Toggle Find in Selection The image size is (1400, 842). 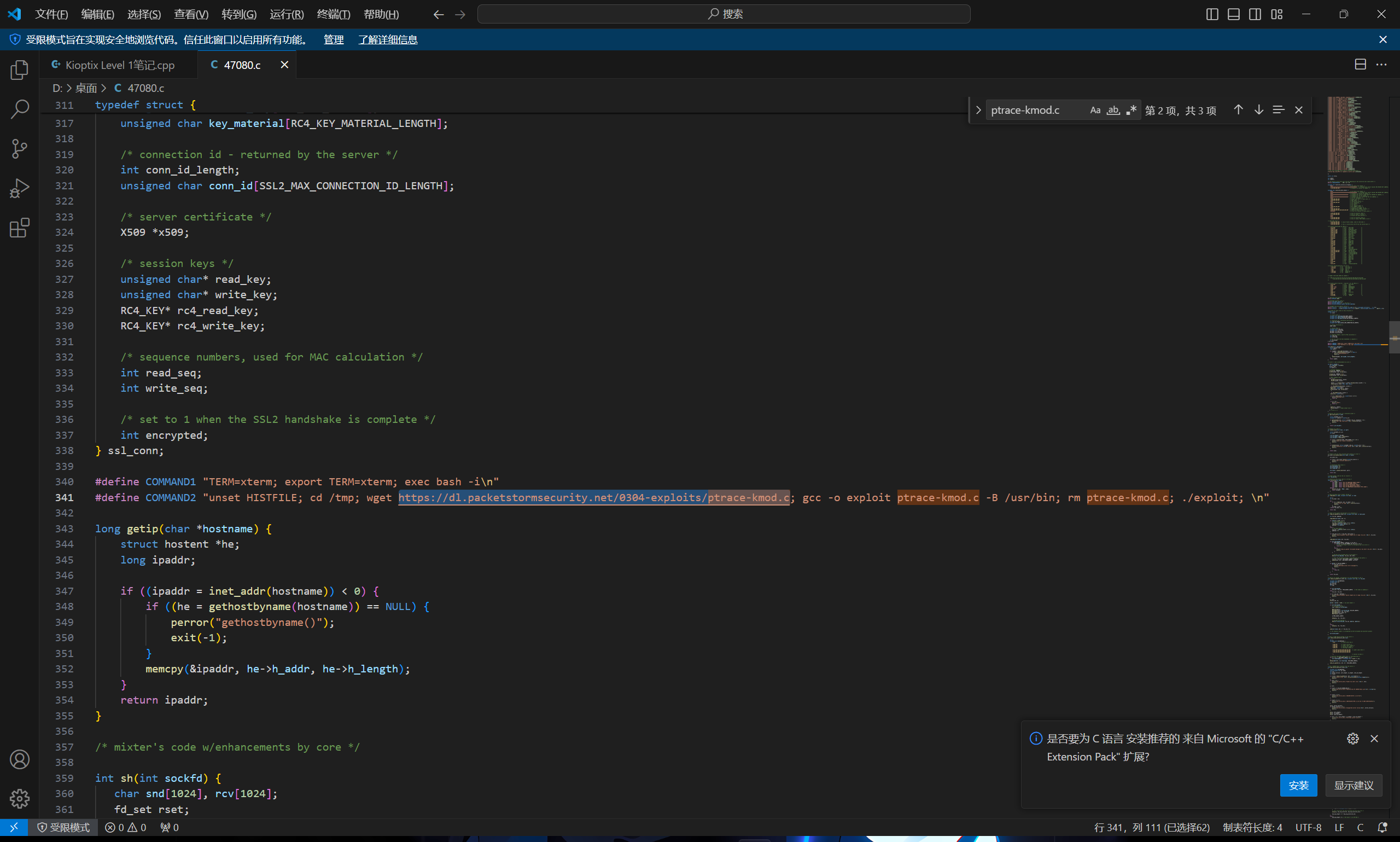1279,110
